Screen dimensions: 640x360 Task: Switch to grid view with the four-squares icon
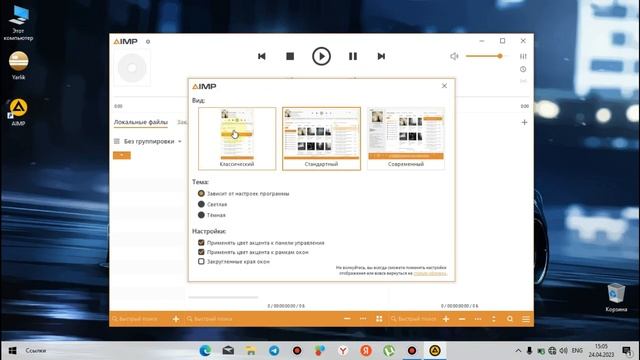pos(379,319)
